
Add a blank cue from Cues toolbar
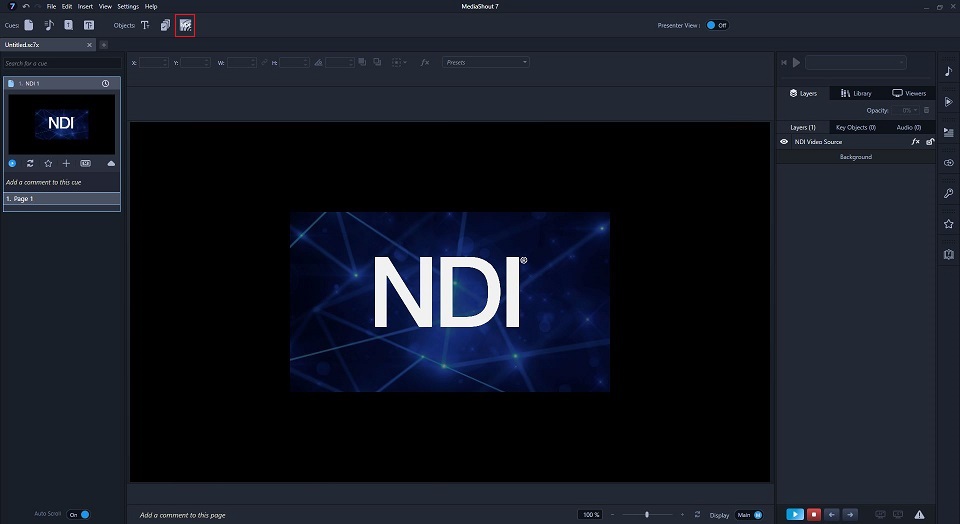[x=29, y=25]
